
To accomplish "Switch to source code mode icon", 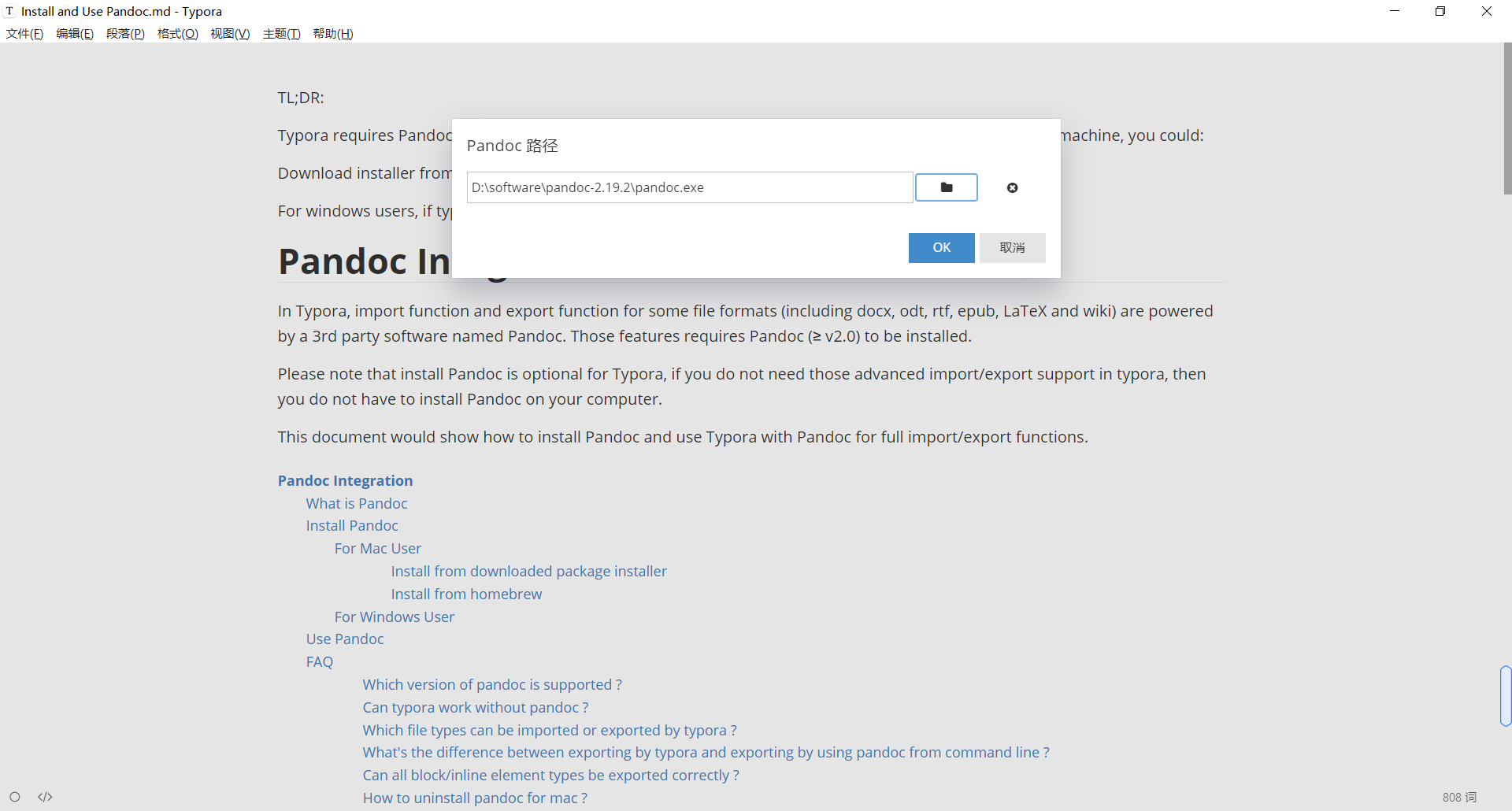I will (x=45, y=797).
